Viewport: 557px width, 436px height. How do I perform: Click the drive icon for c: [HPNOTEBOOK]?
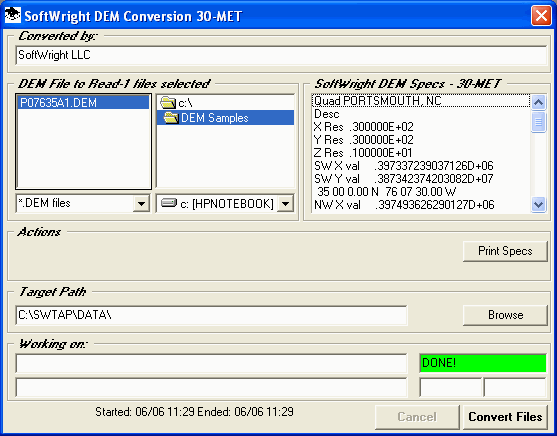[168, 203]
